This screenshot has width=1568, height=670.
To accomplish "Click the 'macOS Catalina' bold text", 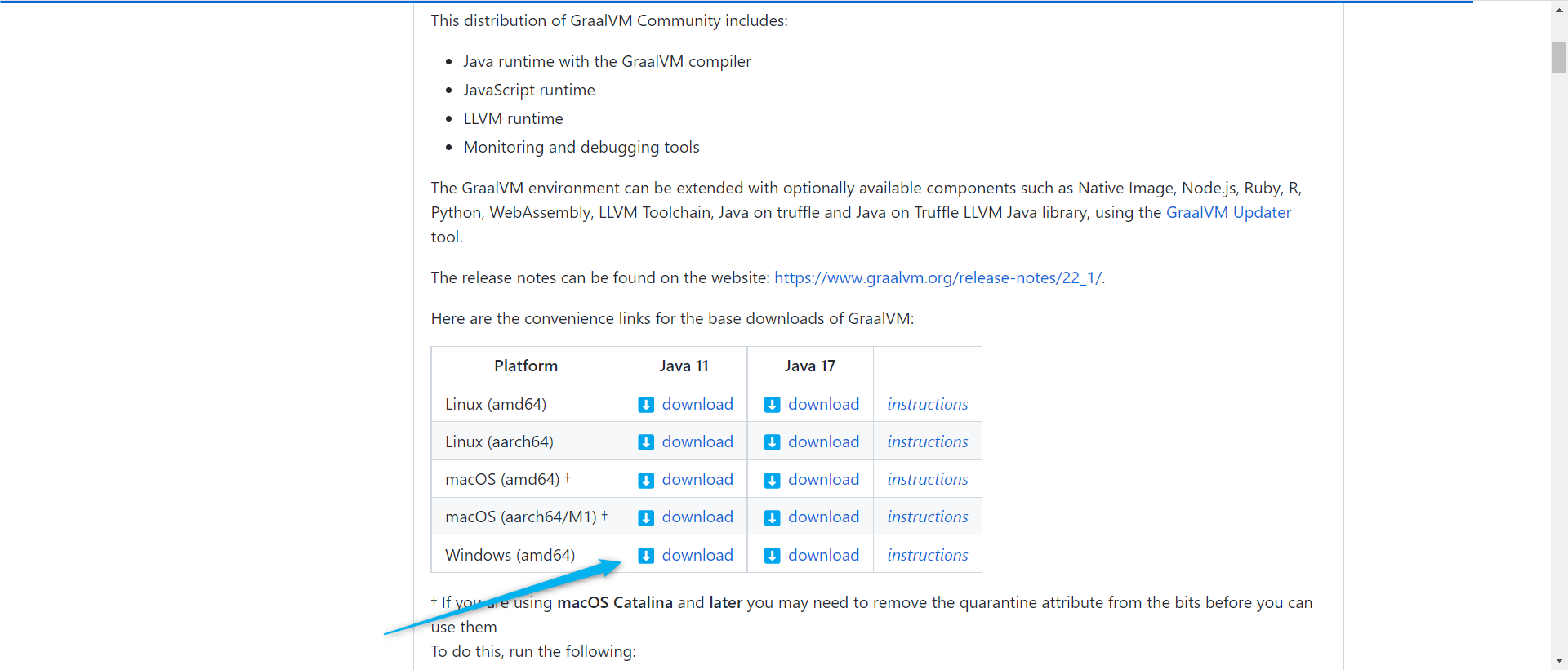I will (x=615, y=602).
